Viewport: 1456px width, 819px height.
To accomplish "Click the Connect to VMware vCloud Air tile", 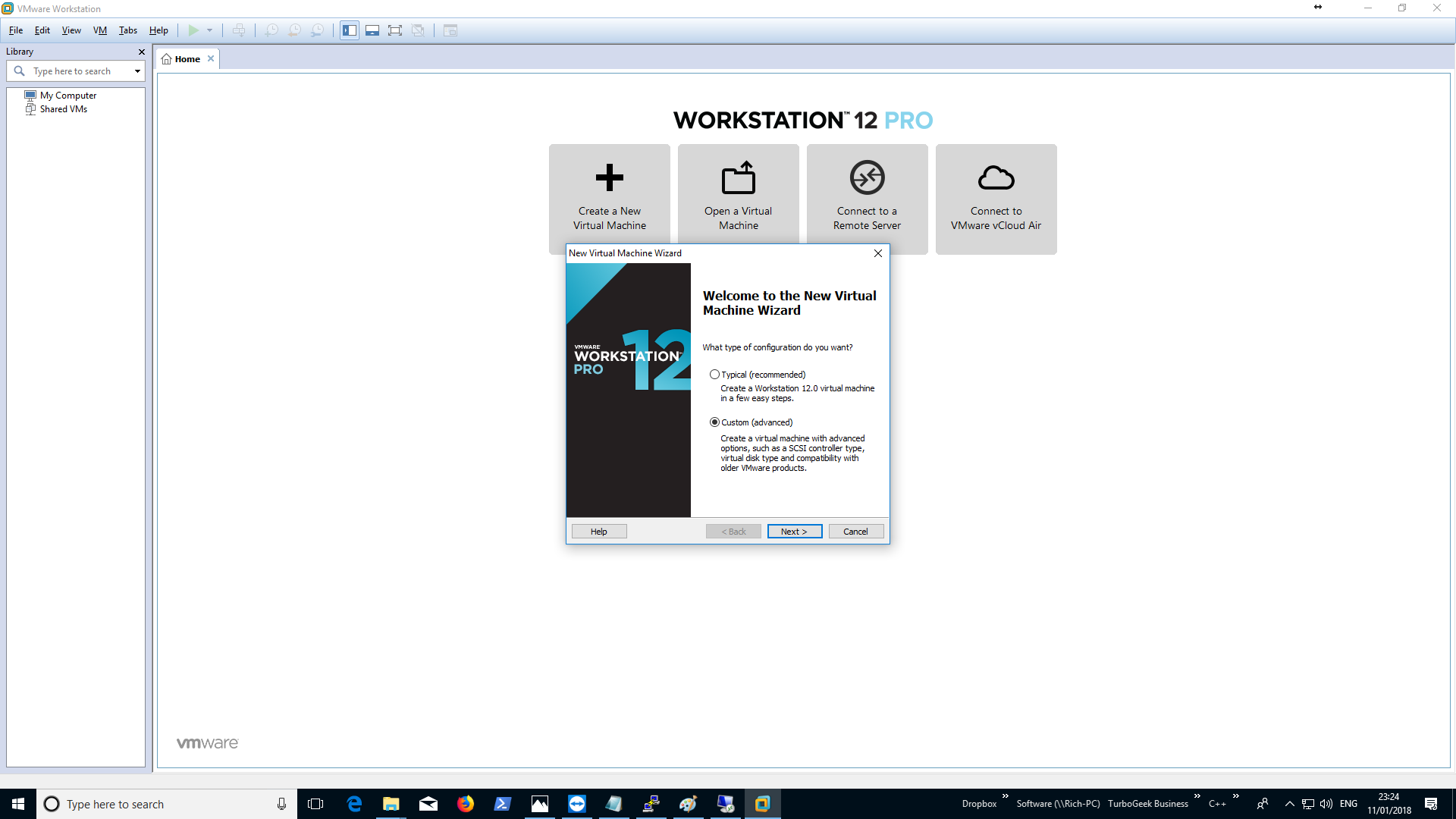I will coord(996,199).
